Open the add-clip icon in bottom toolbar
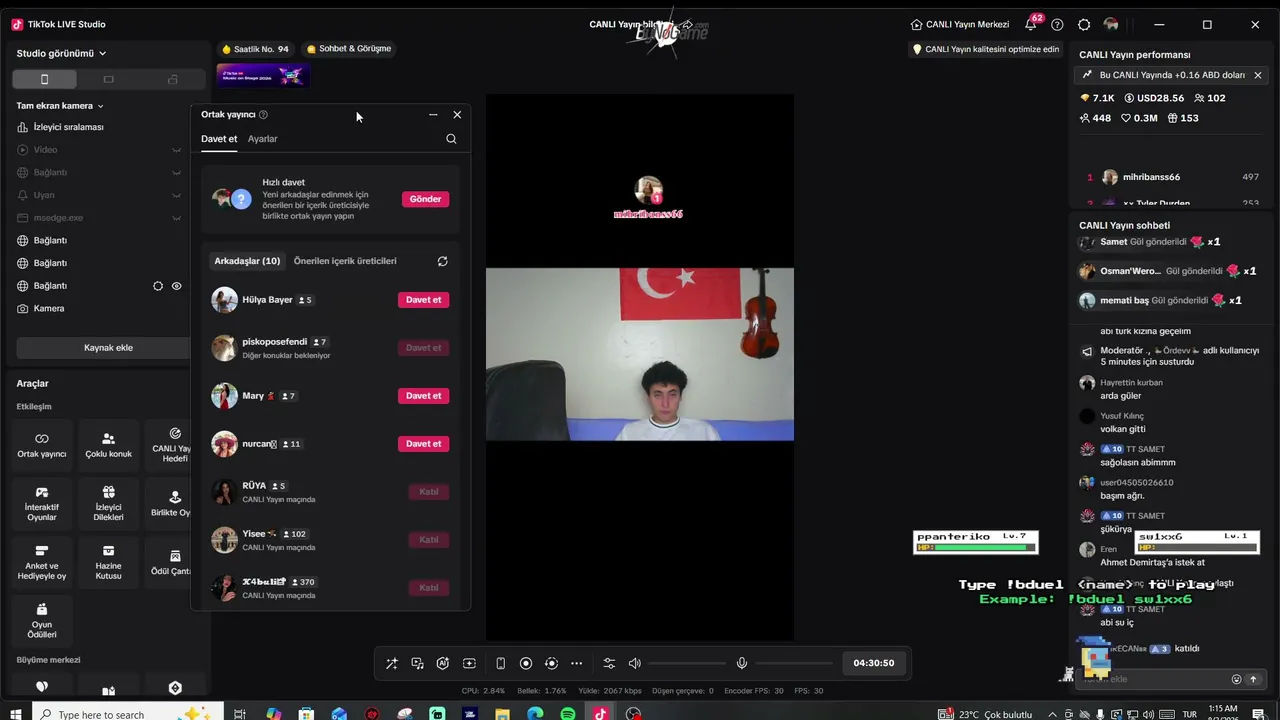1280x720 pixels. coord(469,663)
